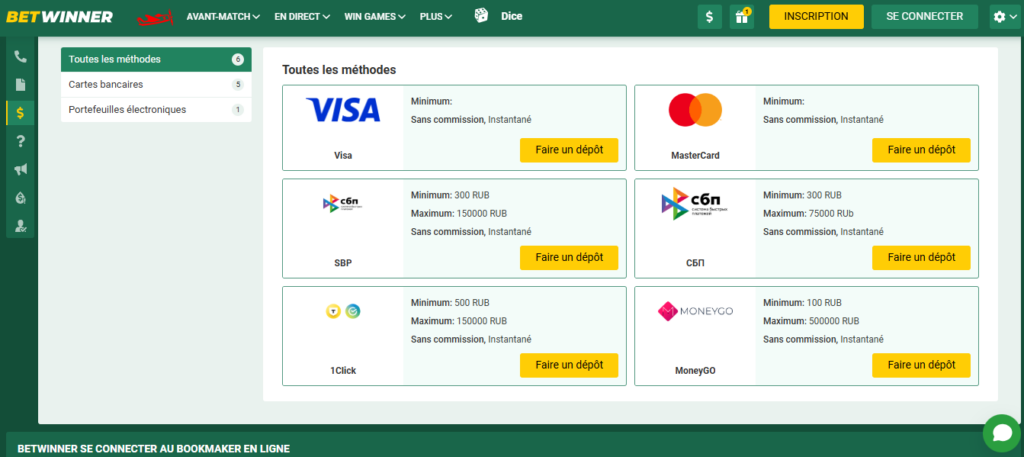The image size is (1024, 457).
Task: Click the Dice game icon
Action: [x=481, y=16]
